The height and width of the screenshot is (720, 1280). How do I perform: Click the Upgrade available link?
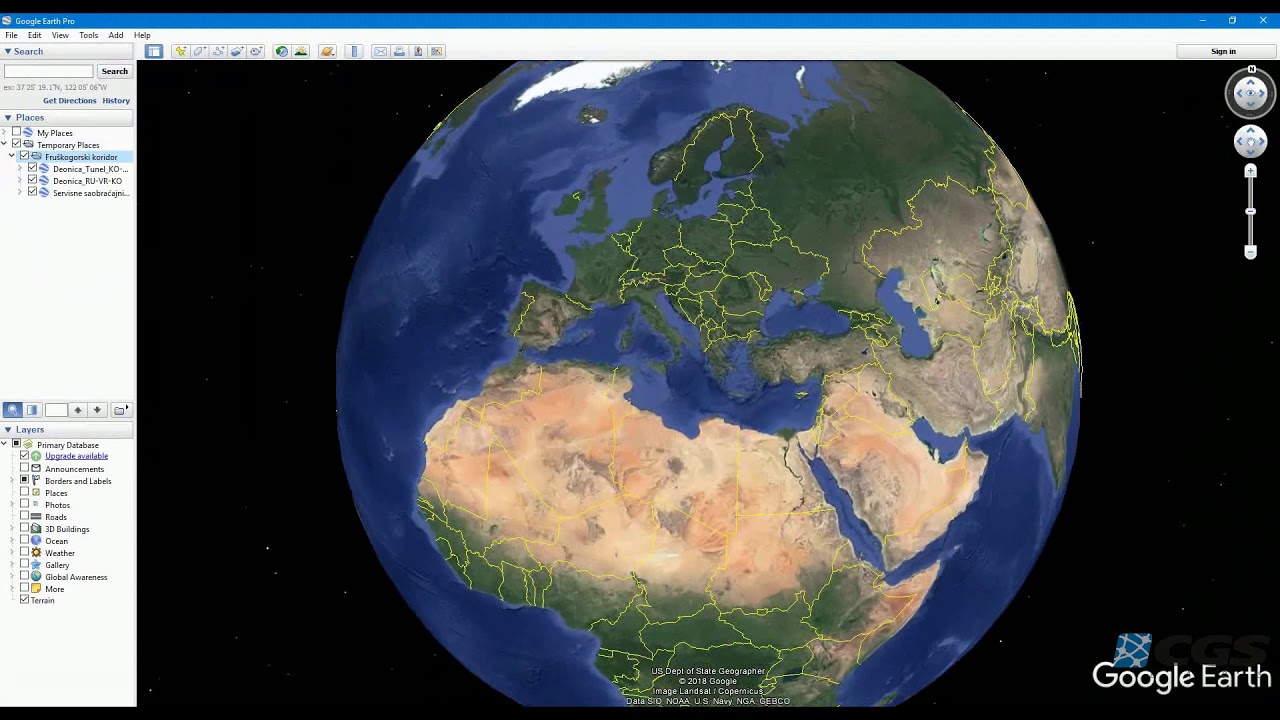click(76, 456)
